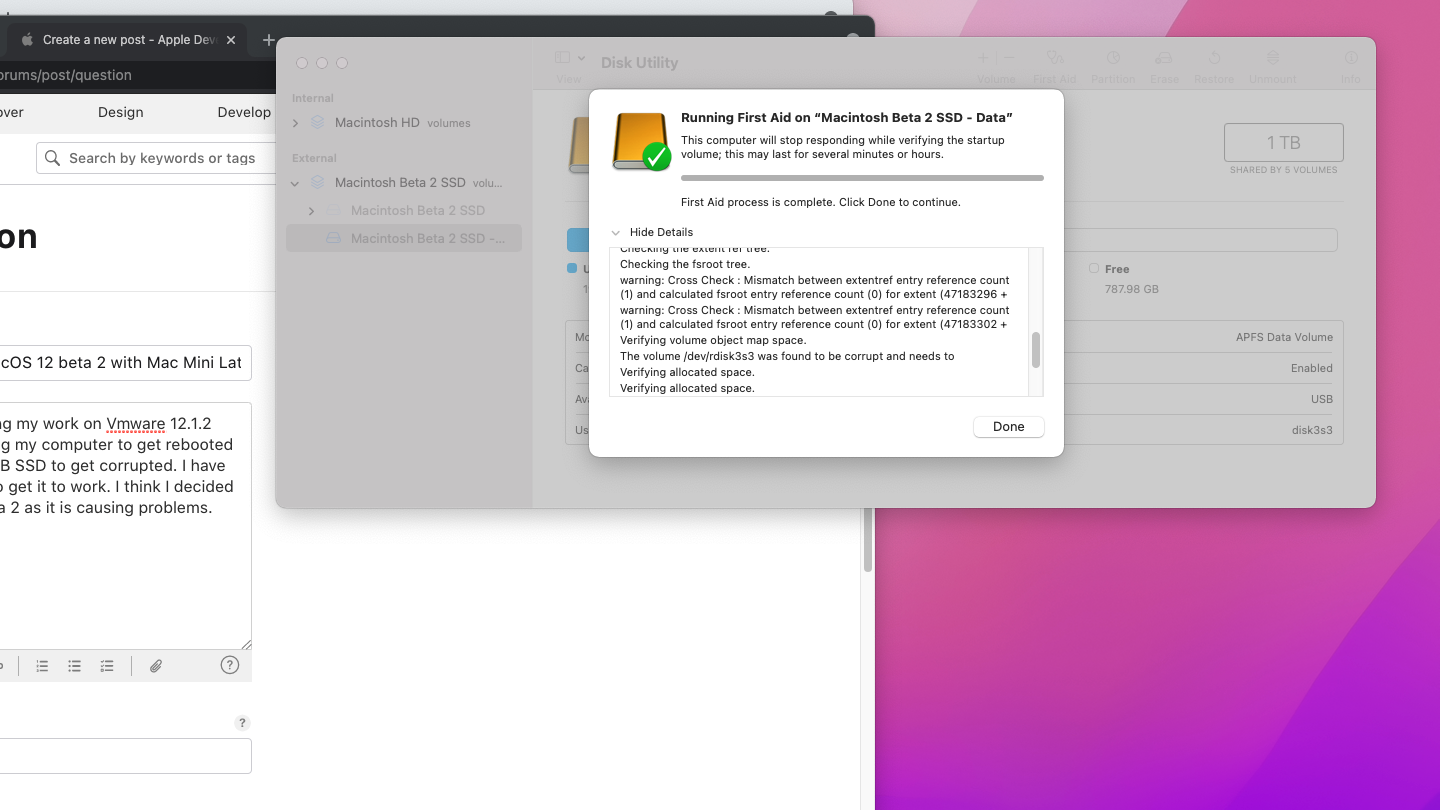Open the Info toolbar icon
This screenshot has height=810, width=1440.
tap(1350, 59)
